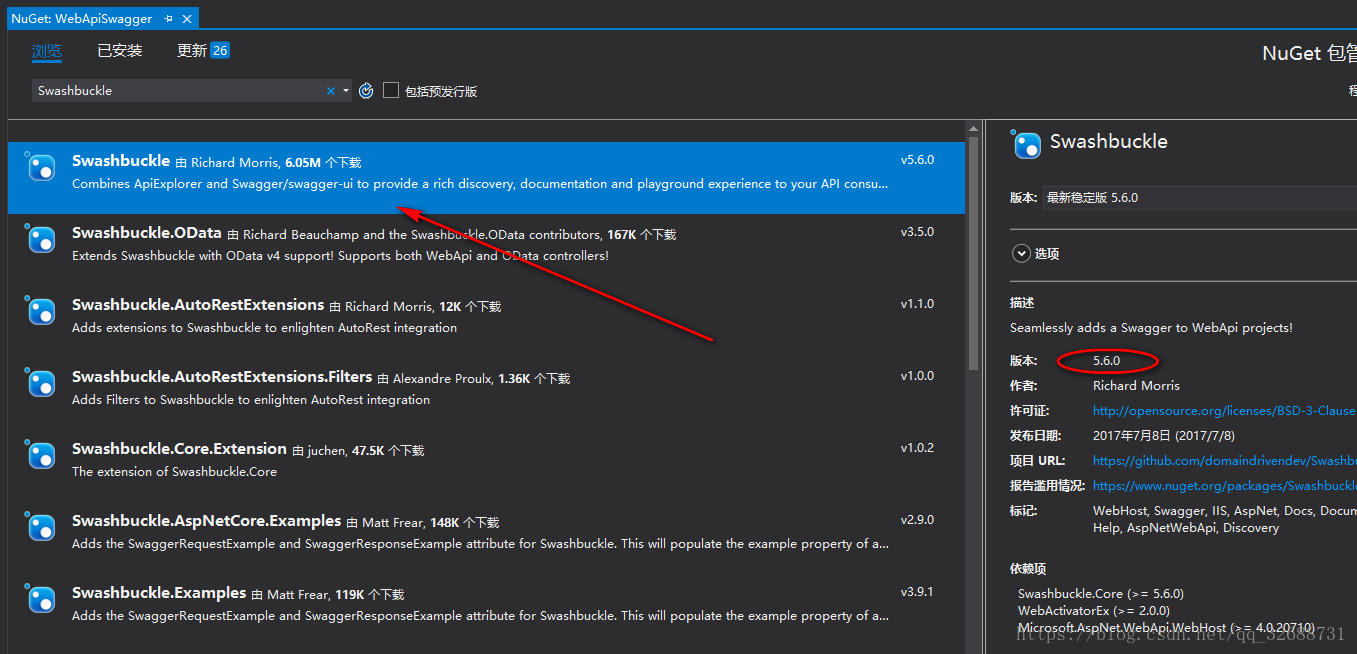Open the github.com project URL link
The height and width of the screenshot is (654, 1357).
click(x=1224, y=461)
